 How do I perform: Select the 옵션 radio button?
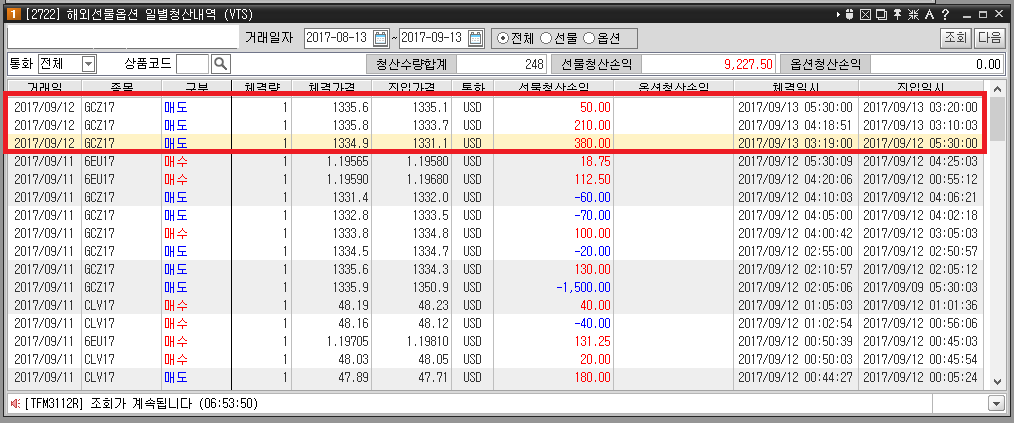tap(589, 38)
